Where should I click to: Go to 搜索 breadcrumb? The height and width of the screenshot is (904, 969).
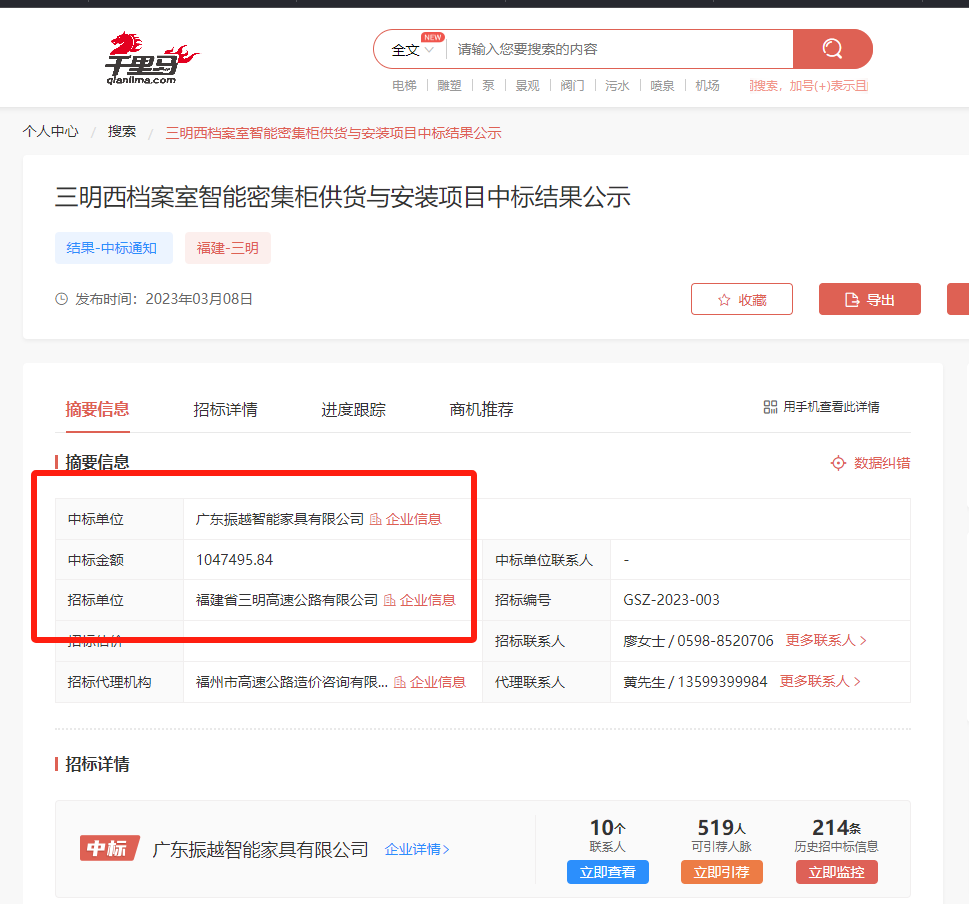click(x=122, y=132)
